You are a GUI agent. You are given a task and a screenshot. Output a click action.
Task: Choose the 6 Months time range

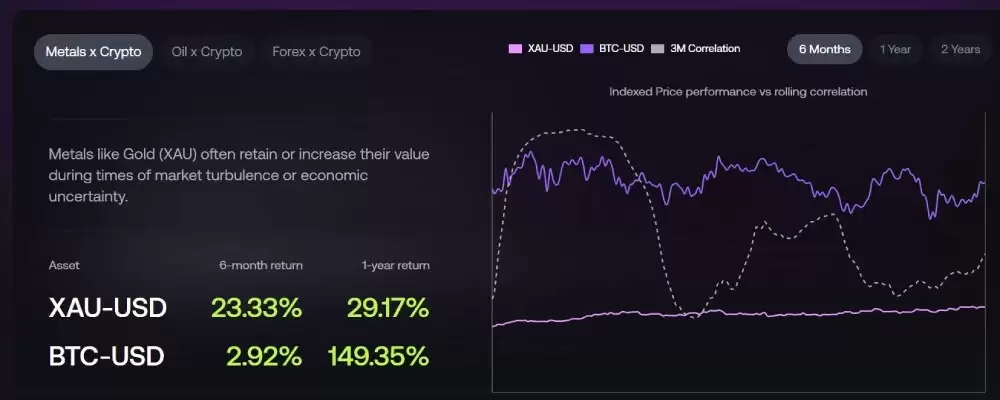(824, 49)
